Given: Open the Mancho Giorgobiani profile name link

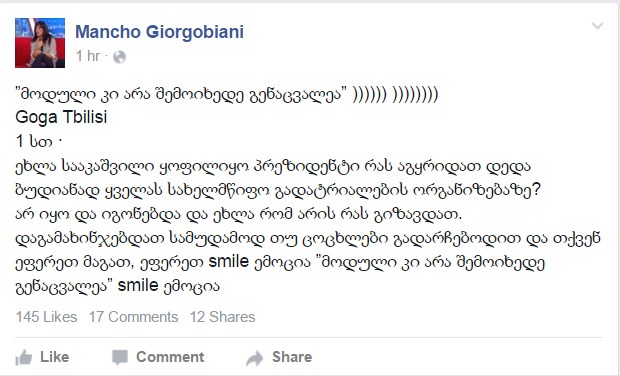Looking at the screenshot, I should tap(159, 32).
